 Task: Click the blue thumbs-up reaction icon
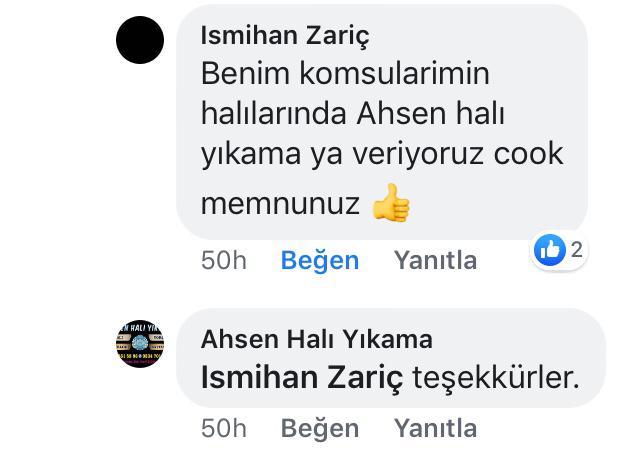tap(550, 250)
